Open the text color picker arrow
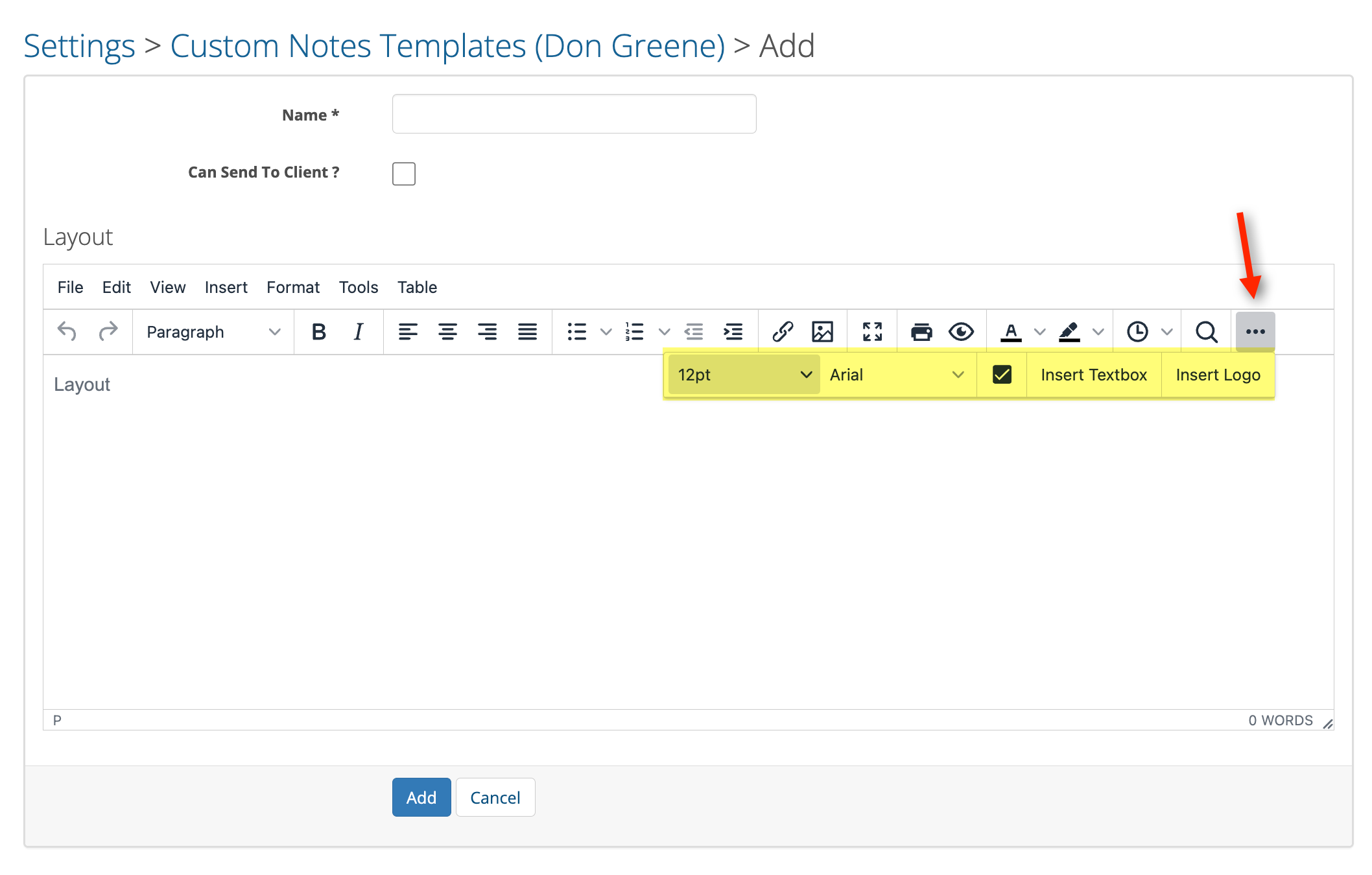Viewport: 1372px width, 875px height. coord(1039,332)
